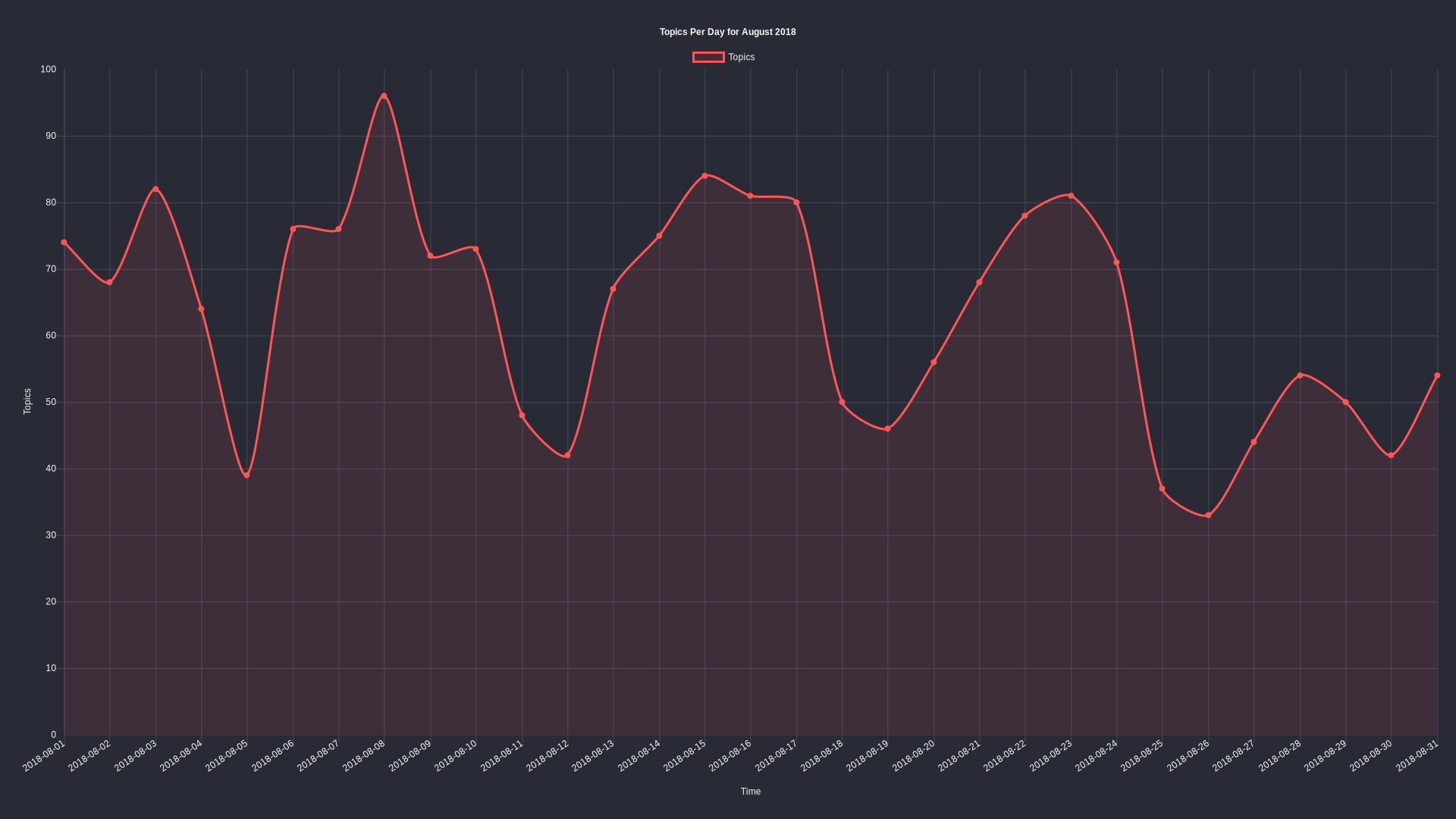The image size is (1456, 819).
Task: Click the x-axis label 2018-08-12
Action: [548, 756]
